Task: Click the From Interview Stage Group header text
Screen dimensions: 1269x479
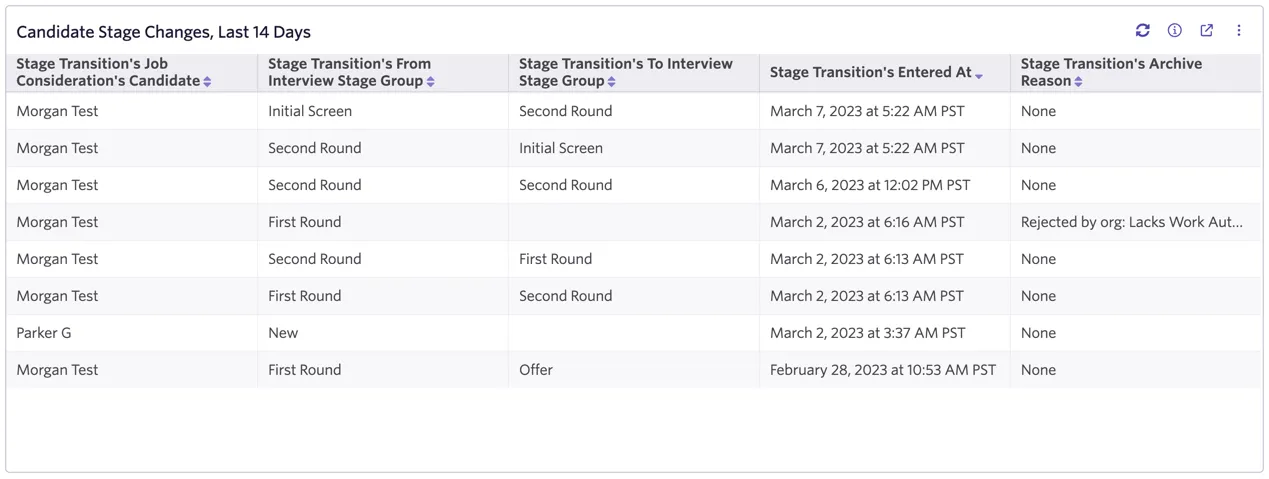Action: pos(349,72)
